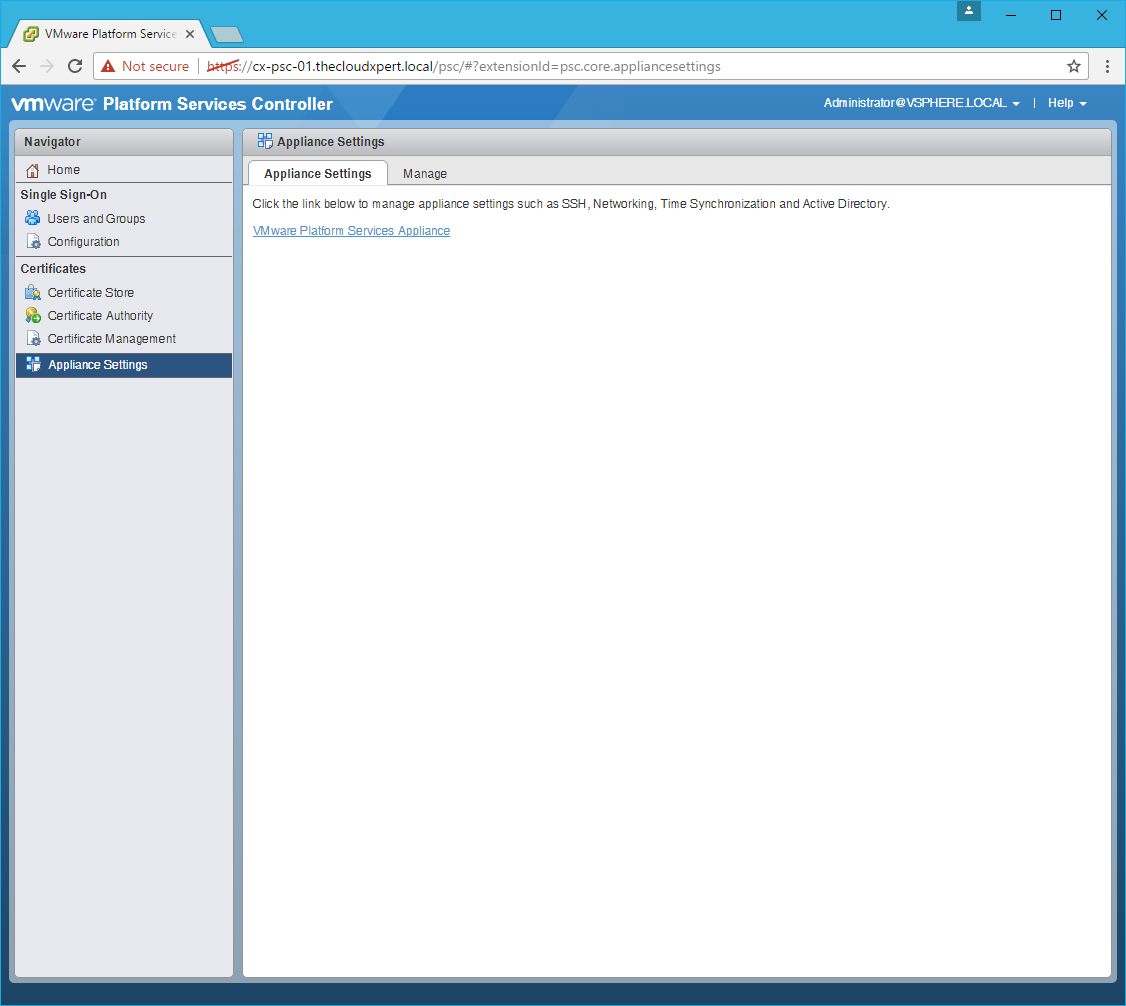Expand the Administrator@VSPHERE.LOCAL user dropdown
The height and width of the screenshot is (1006, 1126).
[921, 103]
